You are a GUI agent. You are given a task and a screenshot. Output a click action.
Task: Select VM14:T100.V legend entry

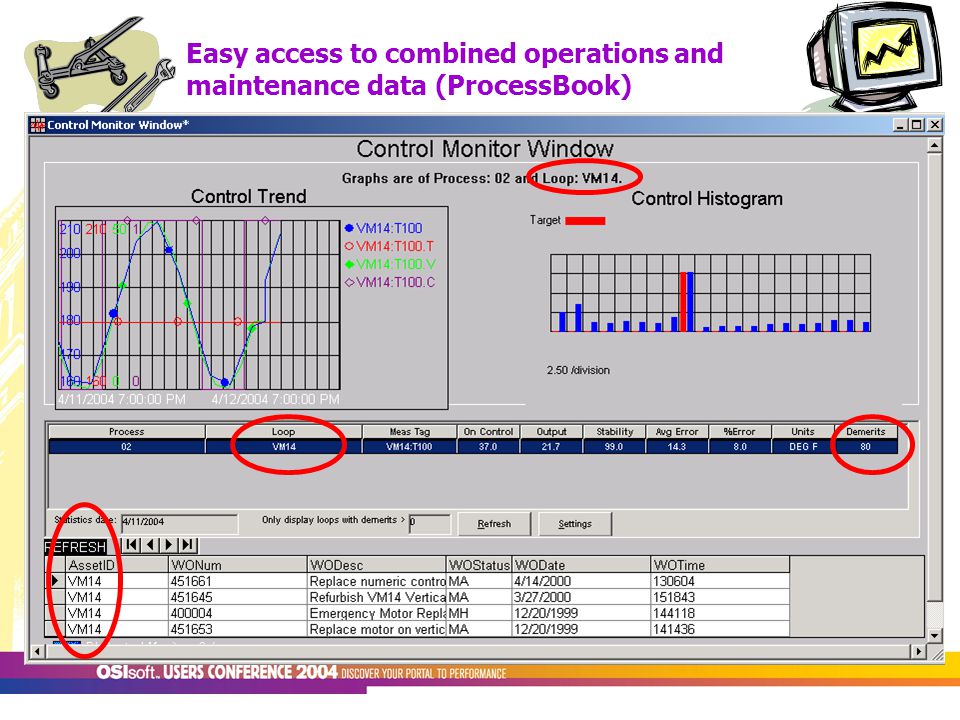point(391,264)
